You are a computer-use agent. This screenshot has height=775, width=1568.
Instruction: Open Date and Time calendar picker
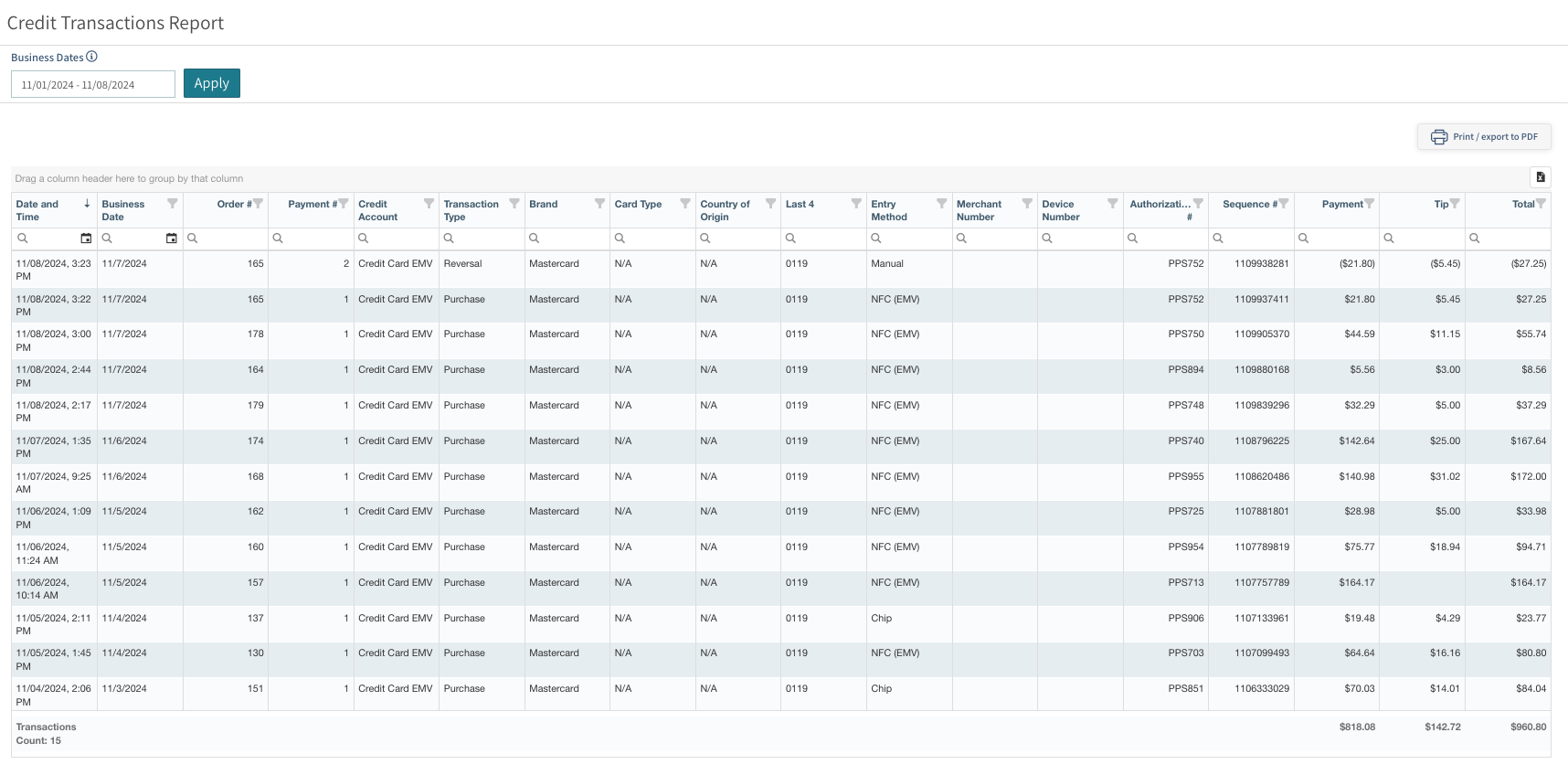tap(86, 239)
